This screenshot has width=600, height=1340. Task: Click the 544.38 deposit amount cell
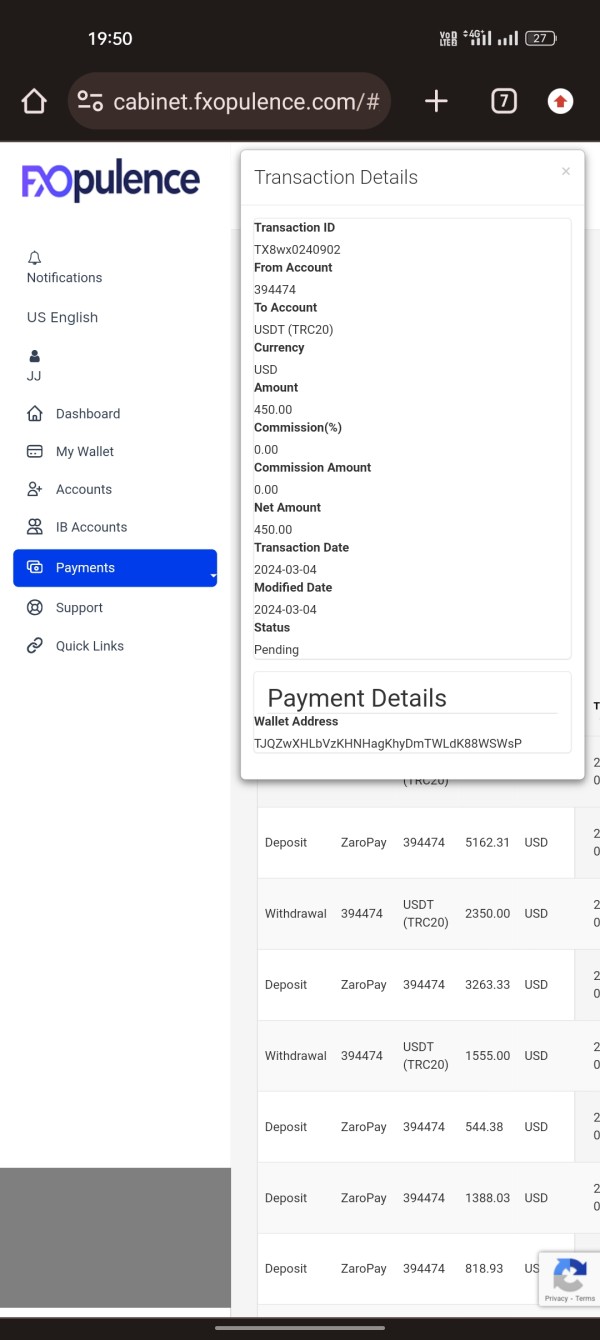(x=484, y=1126)
